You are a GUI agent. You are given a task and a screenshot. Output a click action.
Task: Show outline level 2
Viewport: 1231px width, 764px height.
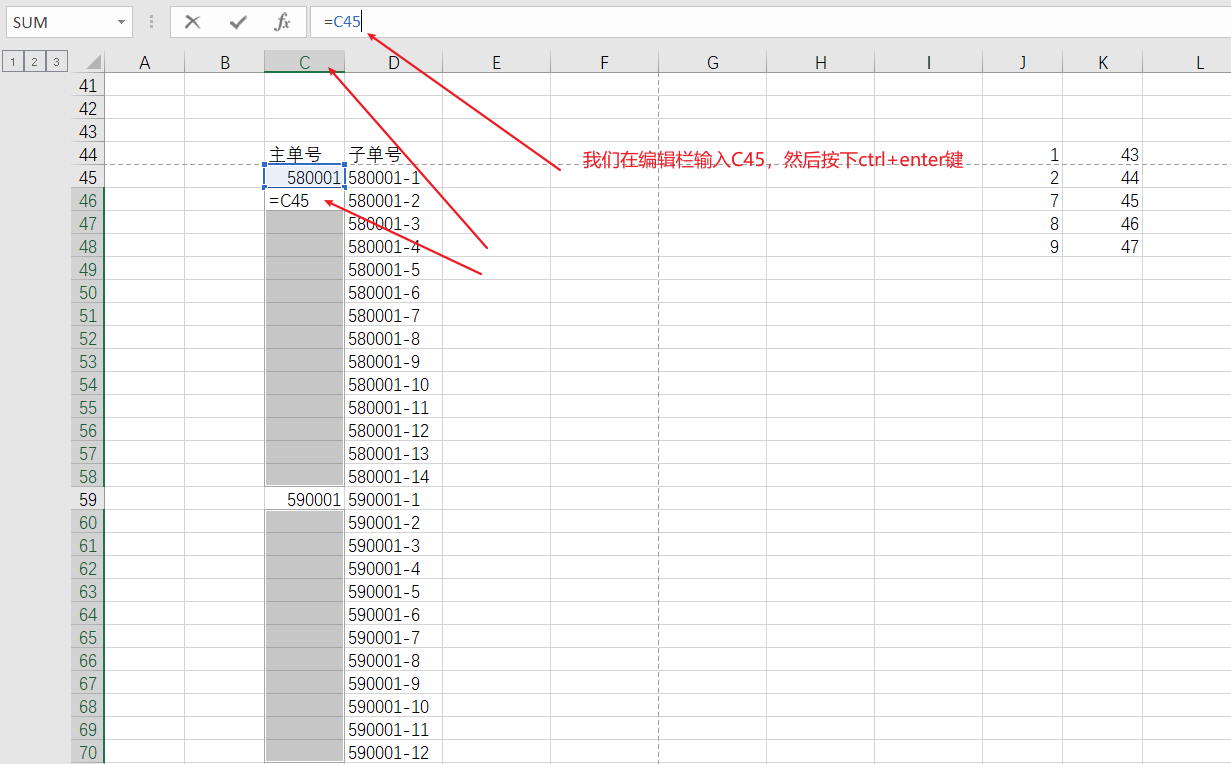point(35,62)
